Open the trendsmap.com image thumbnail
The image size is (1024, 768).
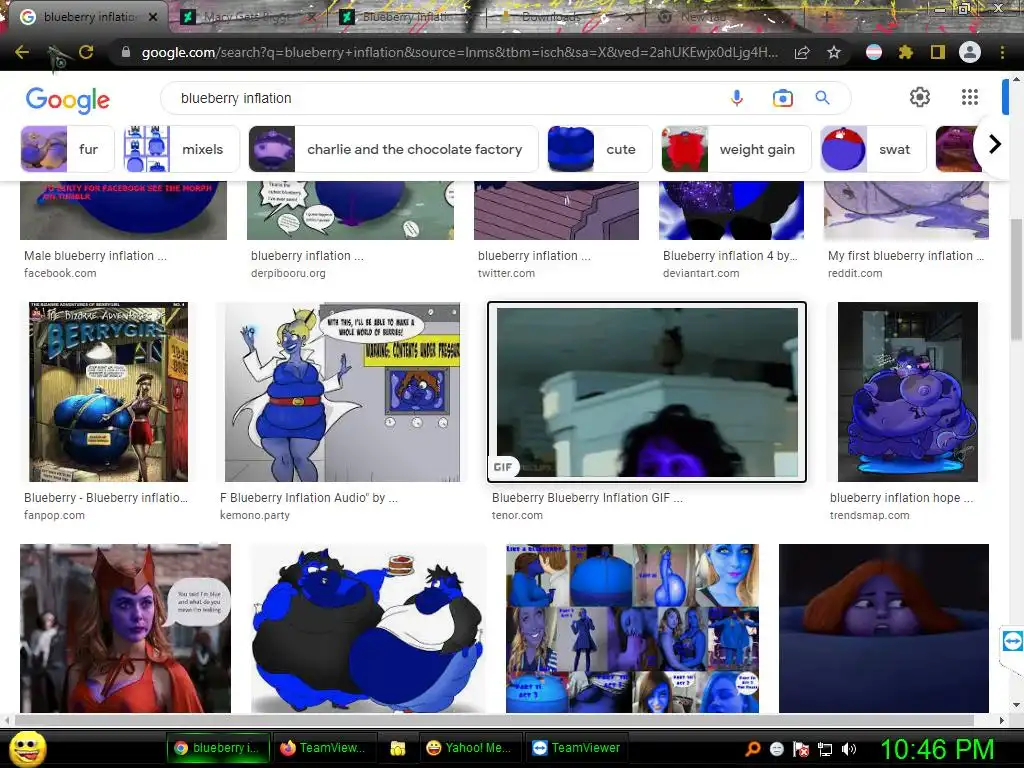[908, 392]
